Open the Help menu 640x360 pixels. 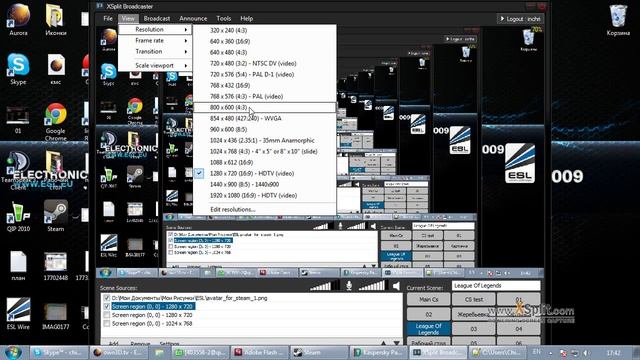point(247,18)
